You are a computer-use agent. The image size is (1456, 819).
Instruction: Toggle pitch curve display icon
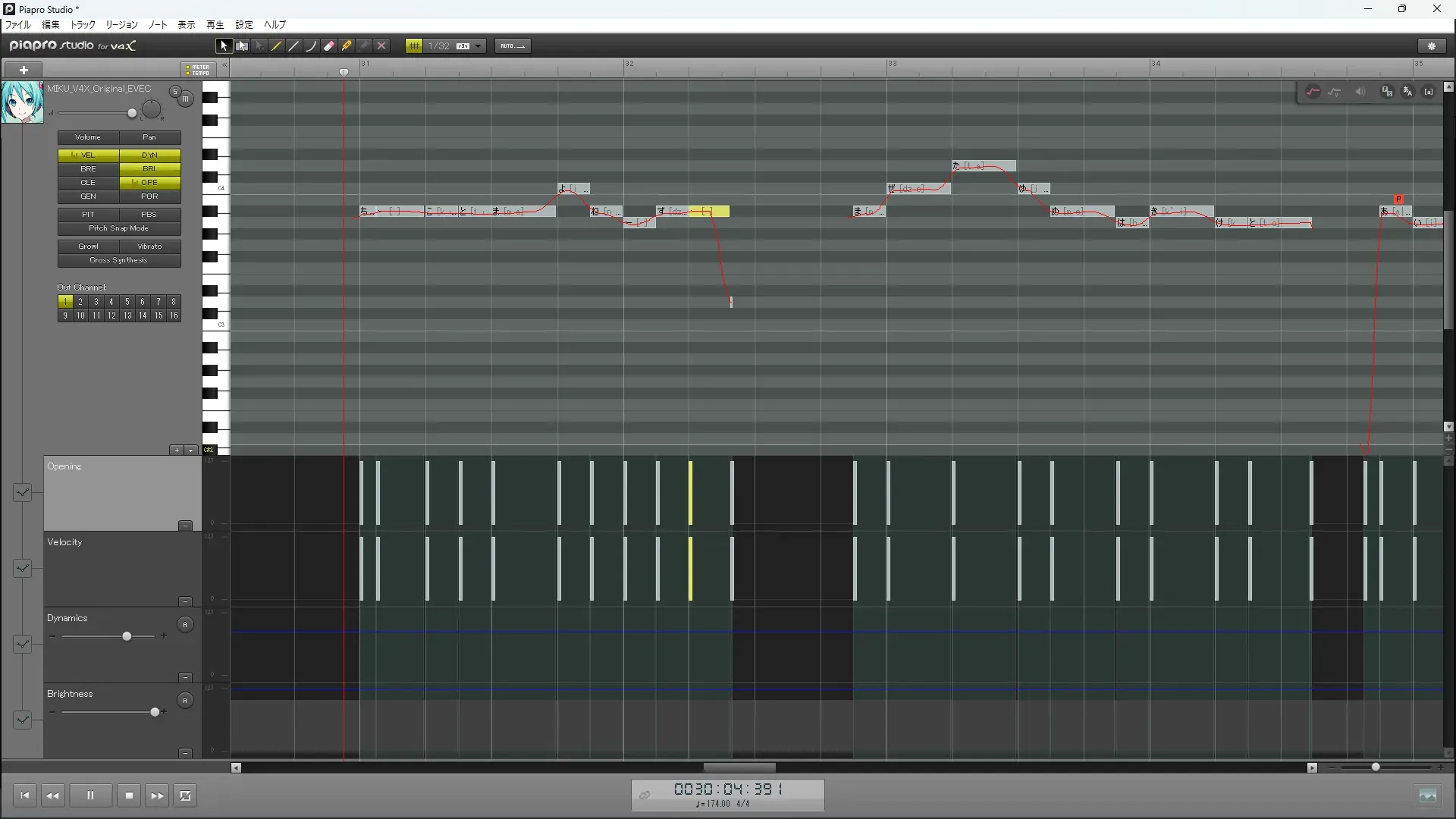click(x=1313, y=92)
